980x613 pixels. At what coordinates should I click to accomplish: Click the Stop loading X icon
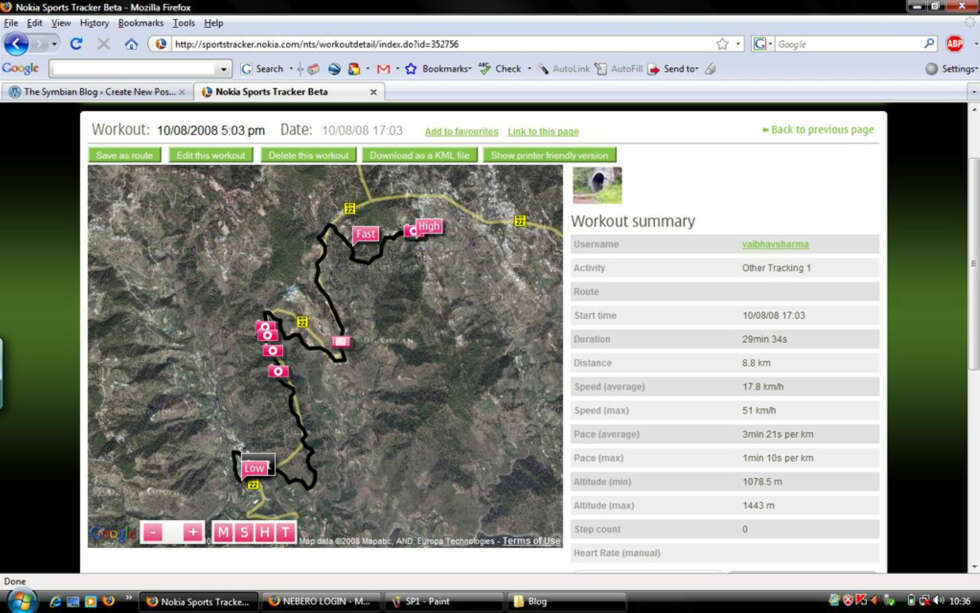[x=104, y=44]
